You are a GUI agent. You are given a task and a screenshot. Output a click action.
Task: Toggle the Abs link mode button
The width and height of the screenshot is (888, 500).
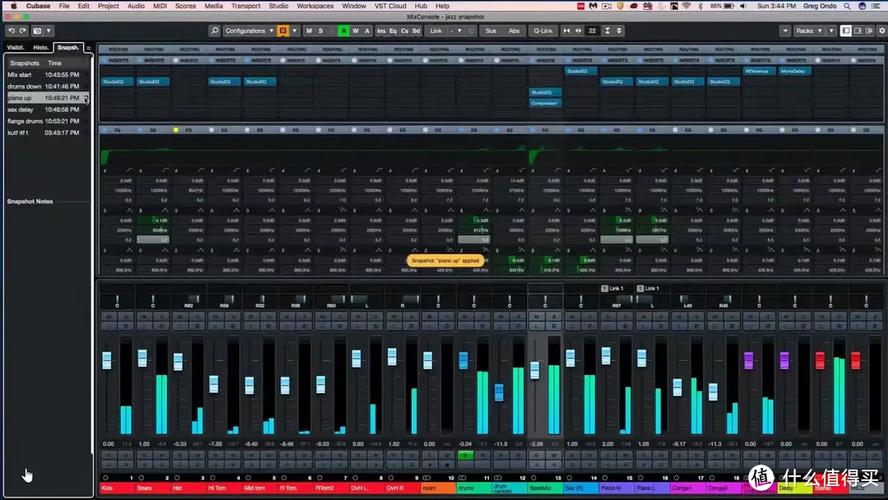click(514, 31)
